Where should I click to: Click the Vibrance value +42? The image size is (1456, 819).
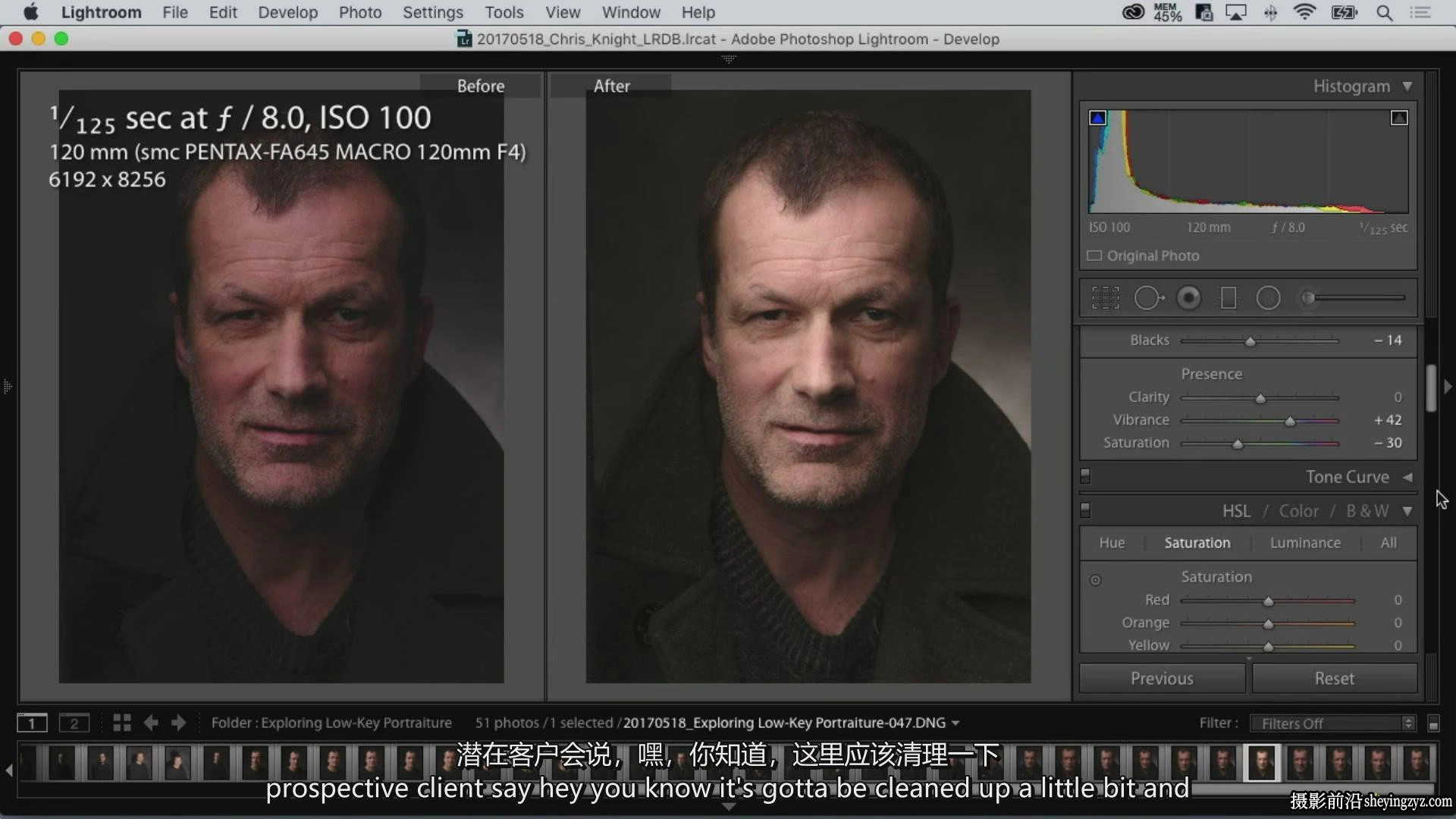coord(1388,420)
